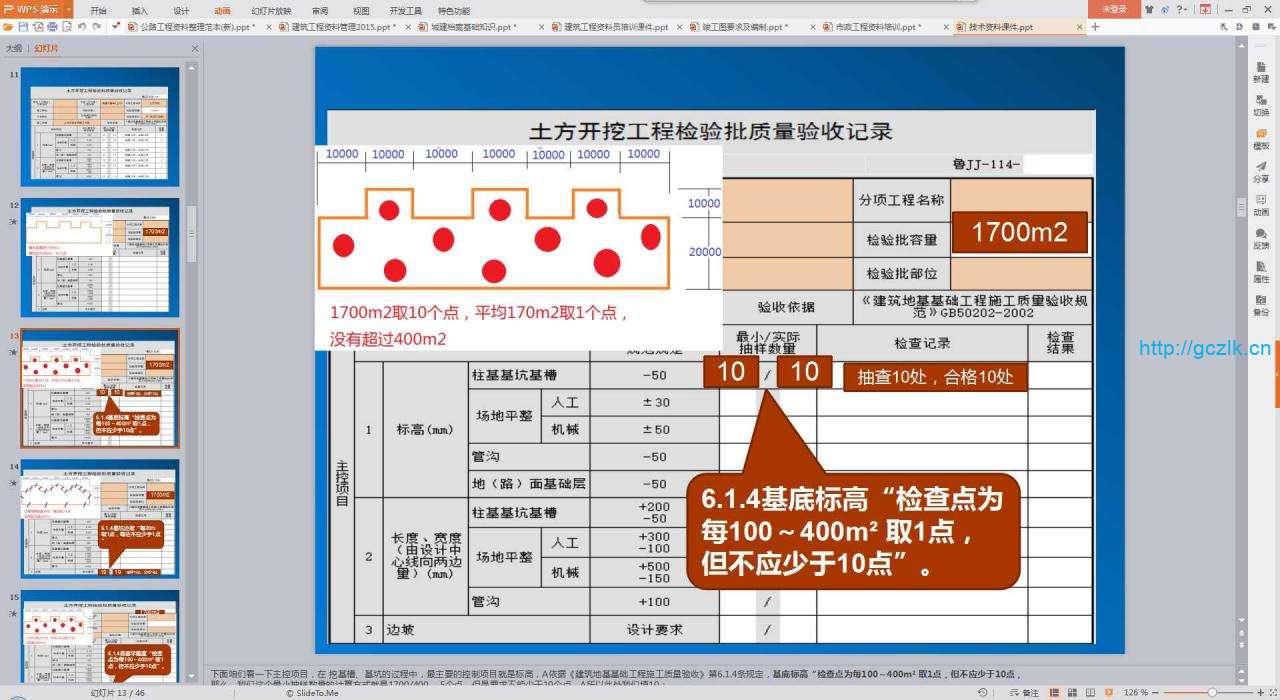Screen dimensions: 1280x700
Task: Toggle the 备注 notes pane
Action: pyautogui.click(x=1024, y=692)
